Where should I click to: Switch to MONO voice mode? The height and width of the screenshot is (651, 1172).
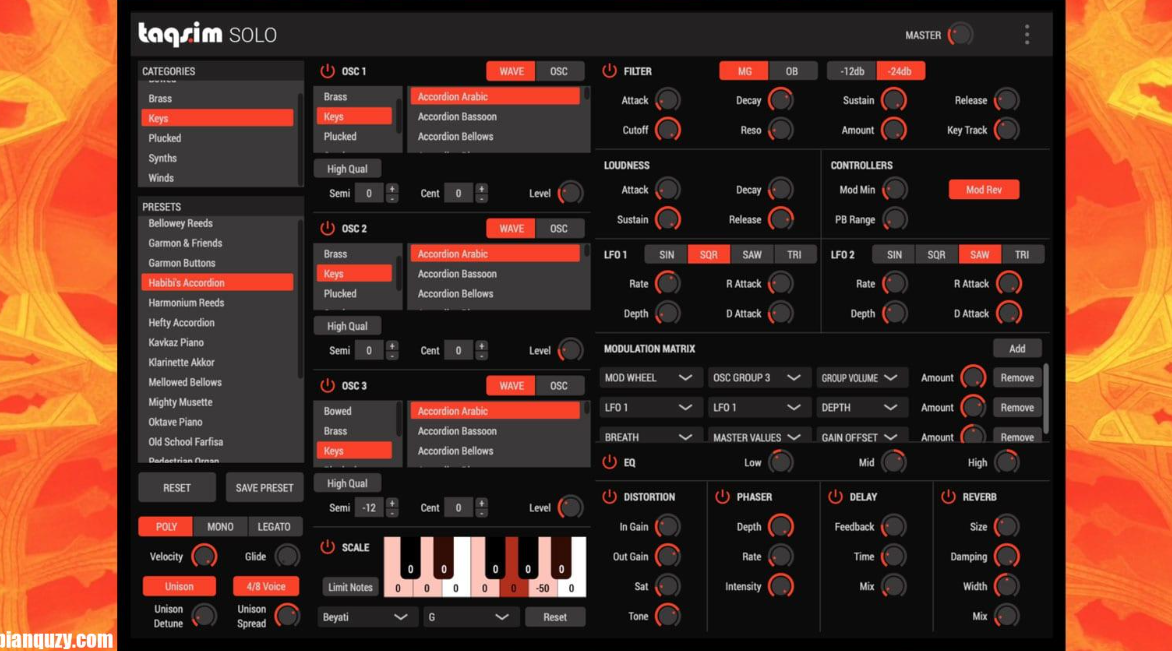(220, 526)
